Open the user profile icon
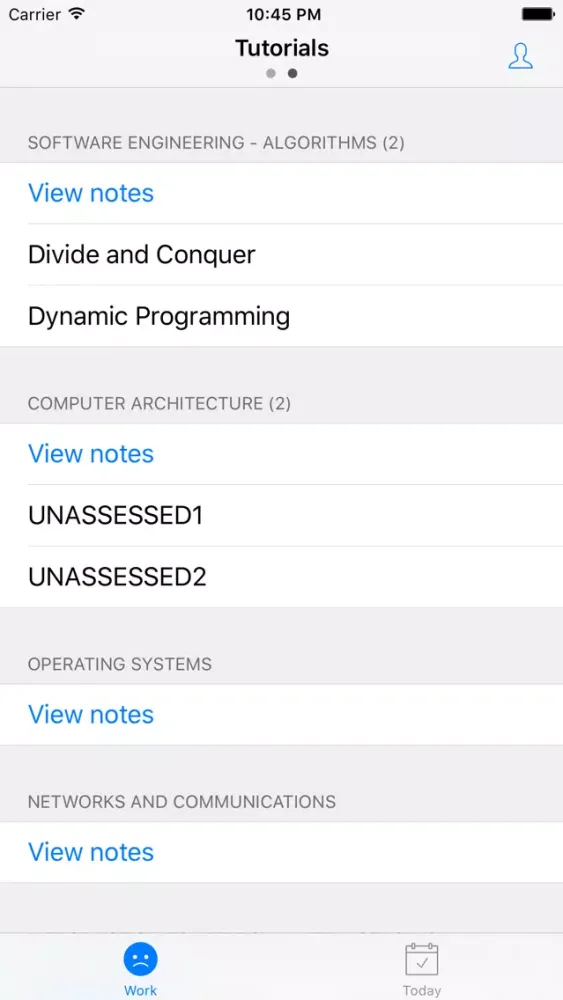Viewport: 563px width, 1000px height. (520, 56)
